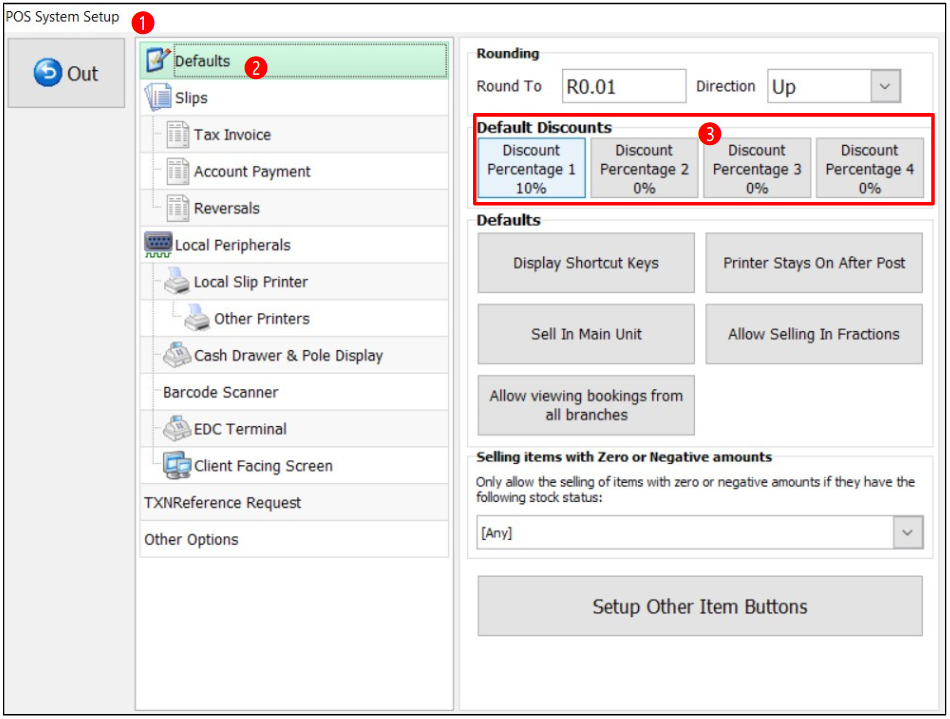Open the Slips section
Image resolution: width=950 pixels, height=719 pixels.
pyautogui.click(x=294, y=98)
